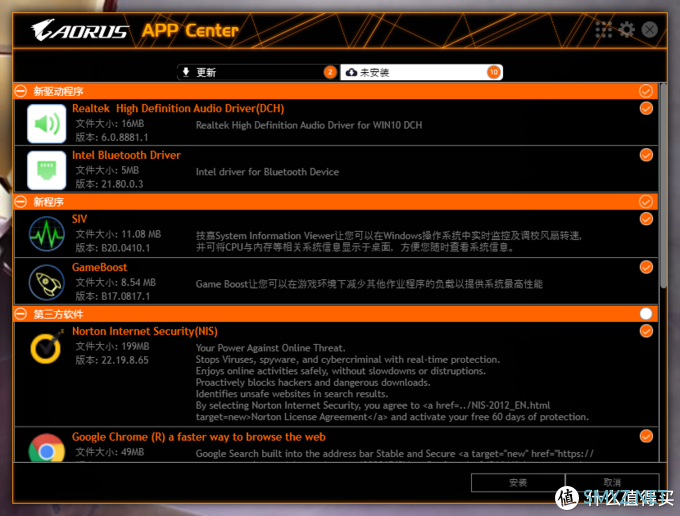Click version text 6.0.8881.1

124,137
